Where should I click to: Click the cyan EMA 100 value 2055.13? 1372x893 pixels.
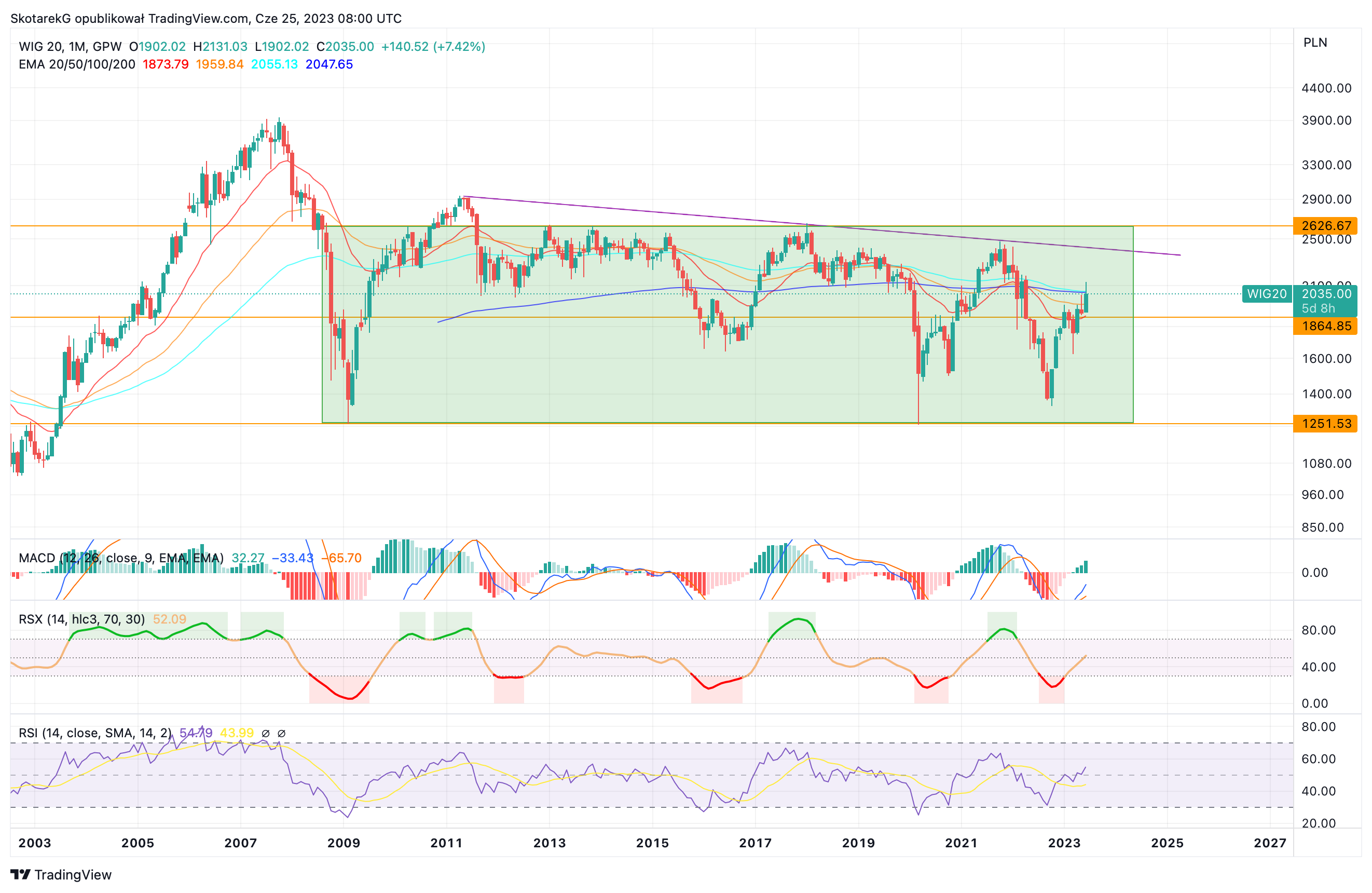[x=275, y=64]
